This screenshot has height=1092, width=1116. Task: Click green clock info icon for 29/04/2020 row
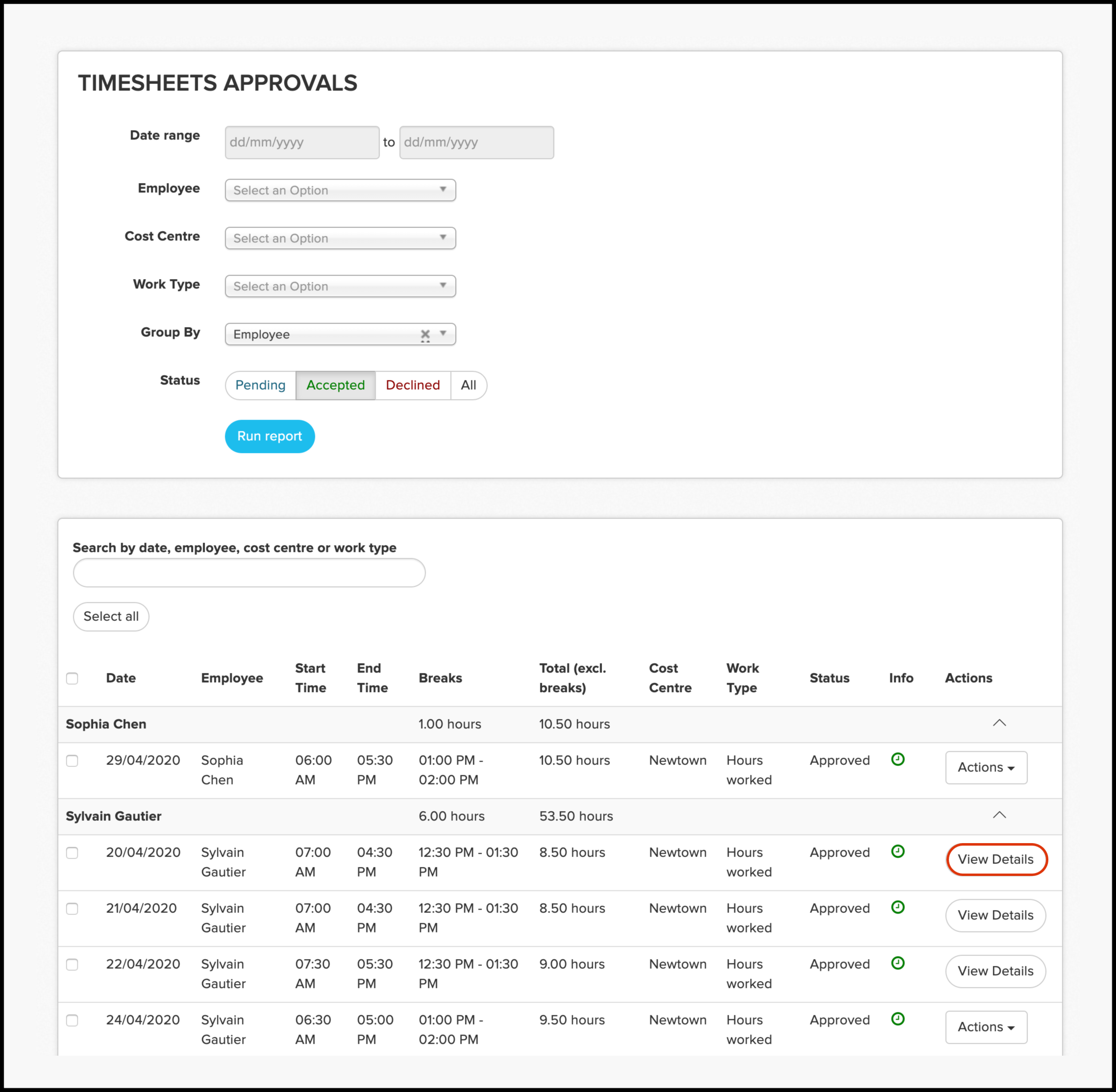coord(897,759)
